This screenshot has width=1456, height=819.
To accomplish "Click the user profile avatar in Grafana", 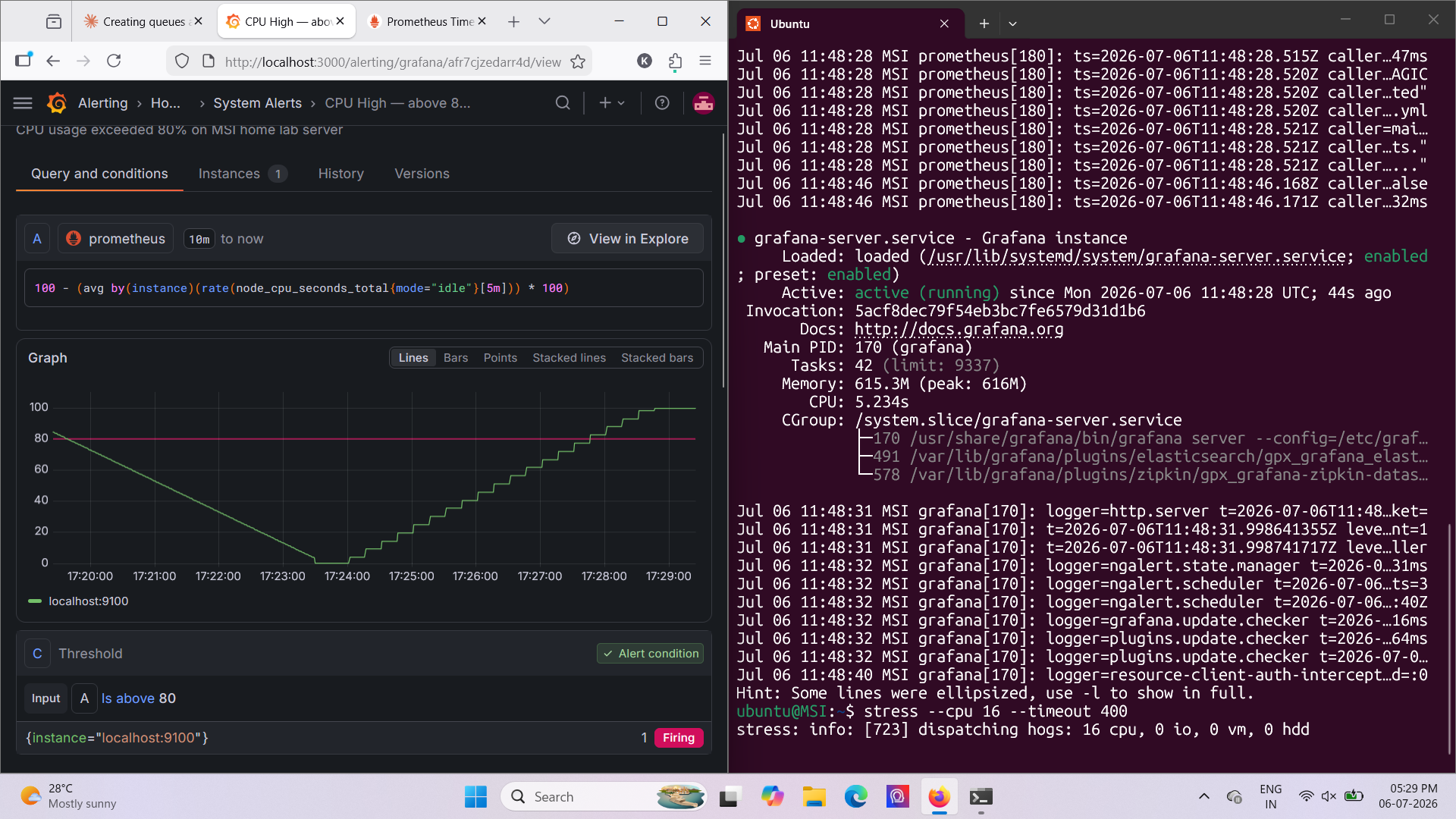I will 703,103.
